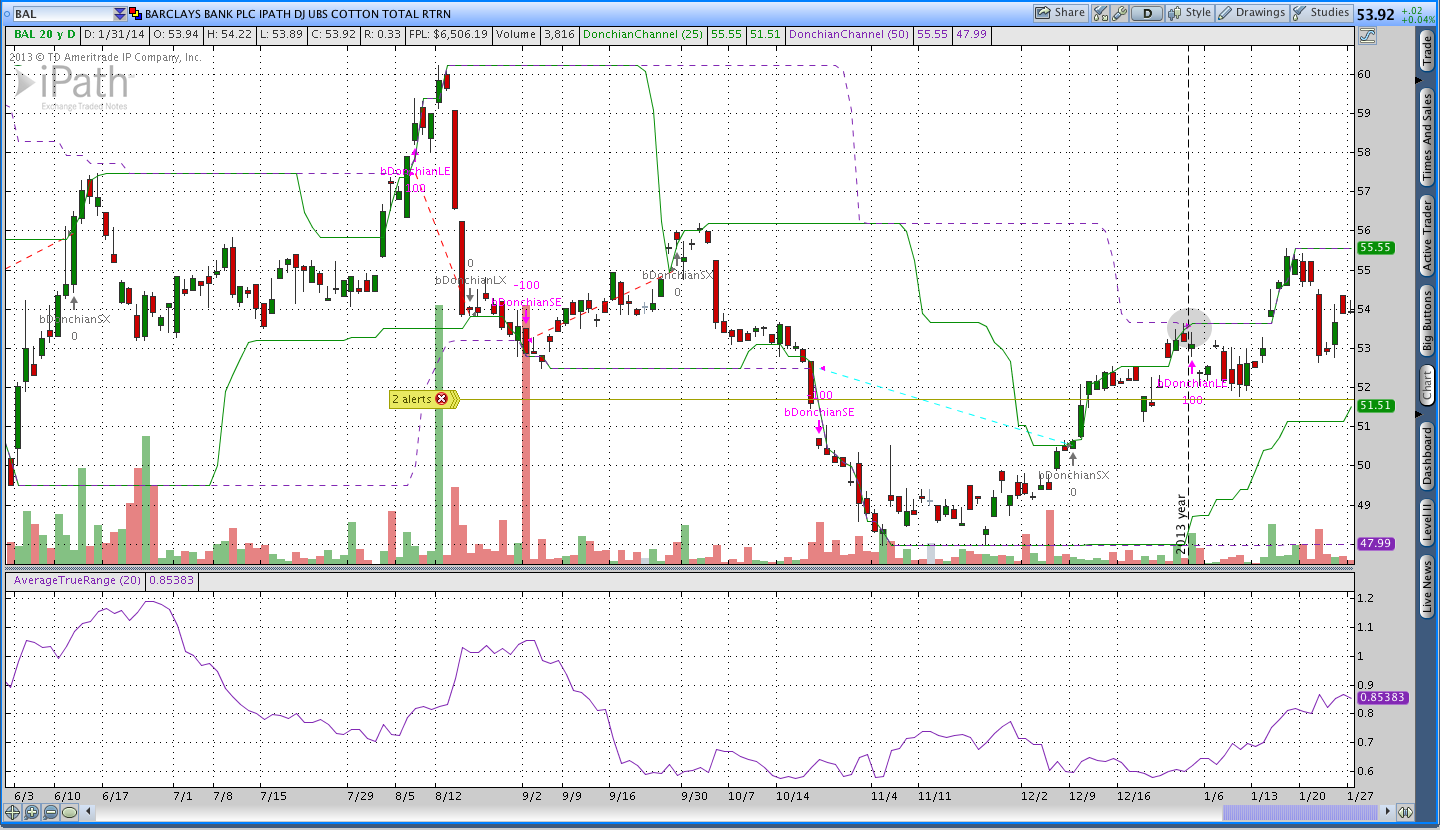Viewport: 1440px width, 830px height.
Task: Open the Dashboard side tab
Action: pyautogui.click(x=1428, y=456)
